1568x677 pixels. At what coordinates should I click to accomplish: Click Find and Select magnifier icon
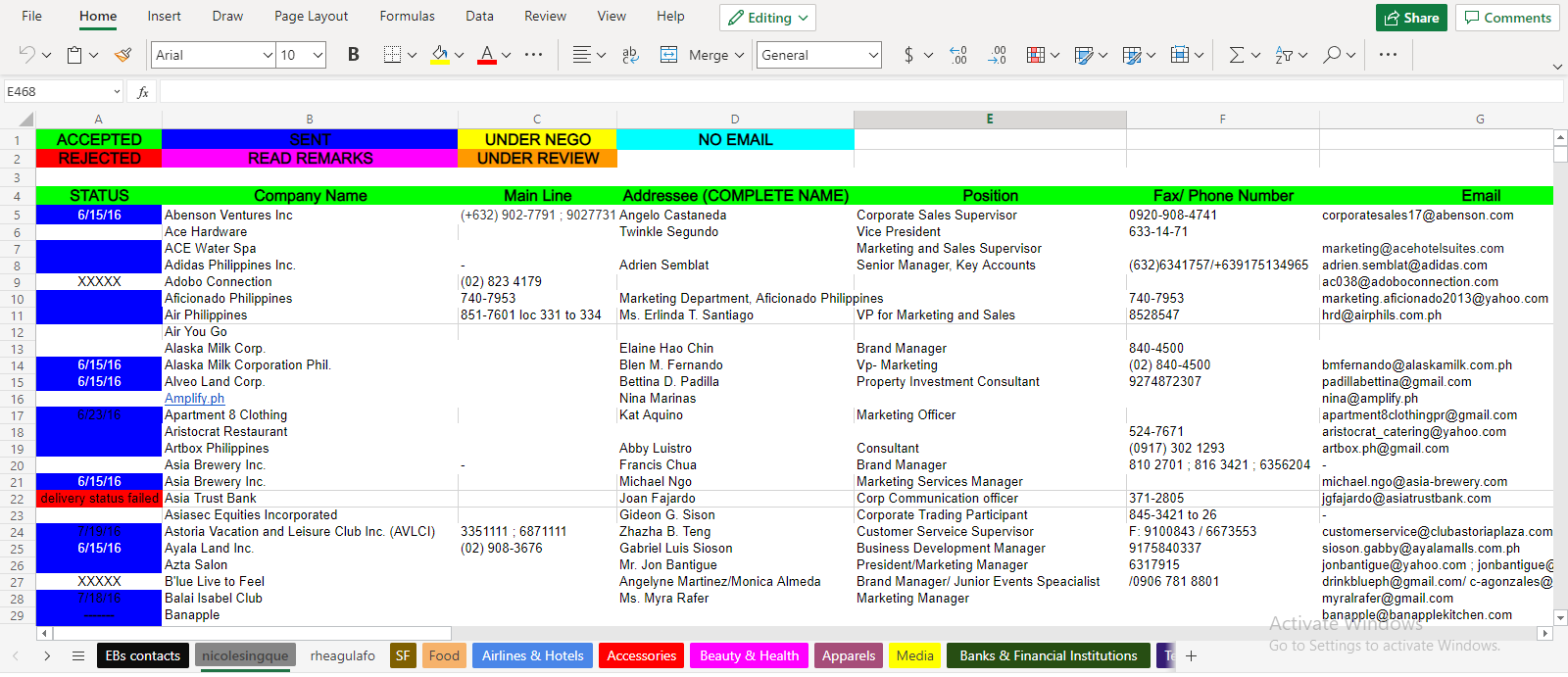tap(1332, 55)
